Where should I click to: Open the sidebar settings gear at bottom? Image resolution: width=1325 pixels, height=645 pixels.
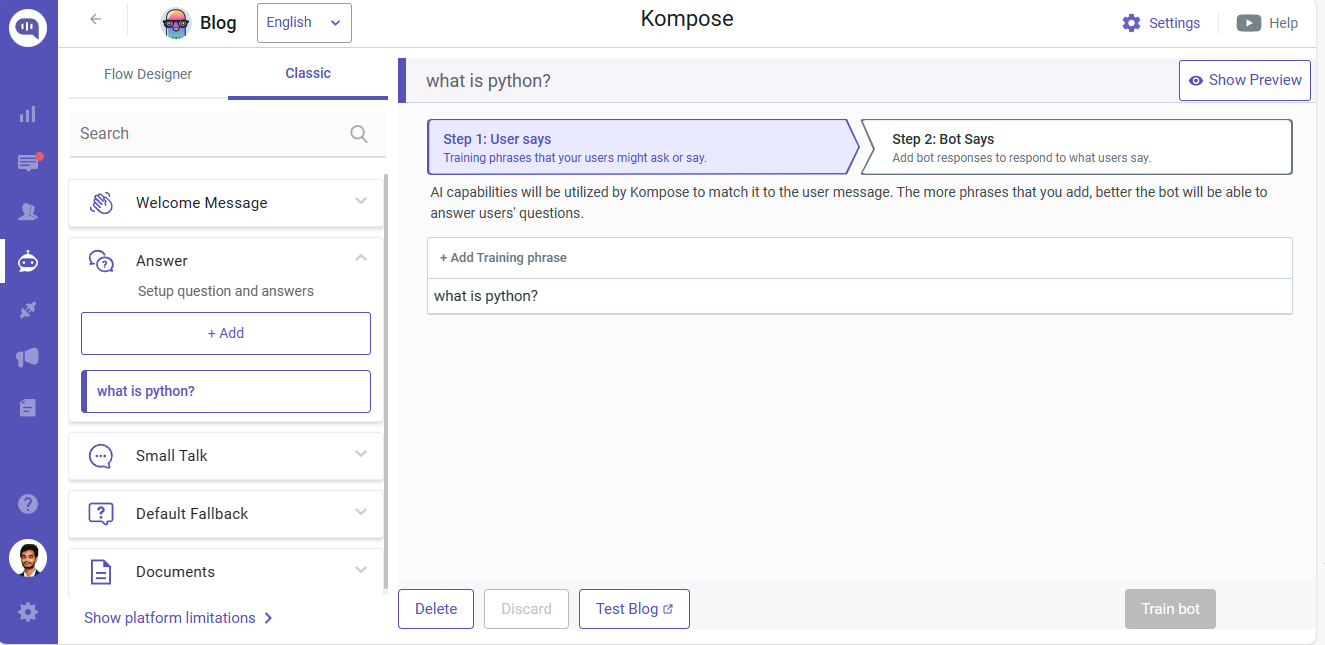coord(28,612)
